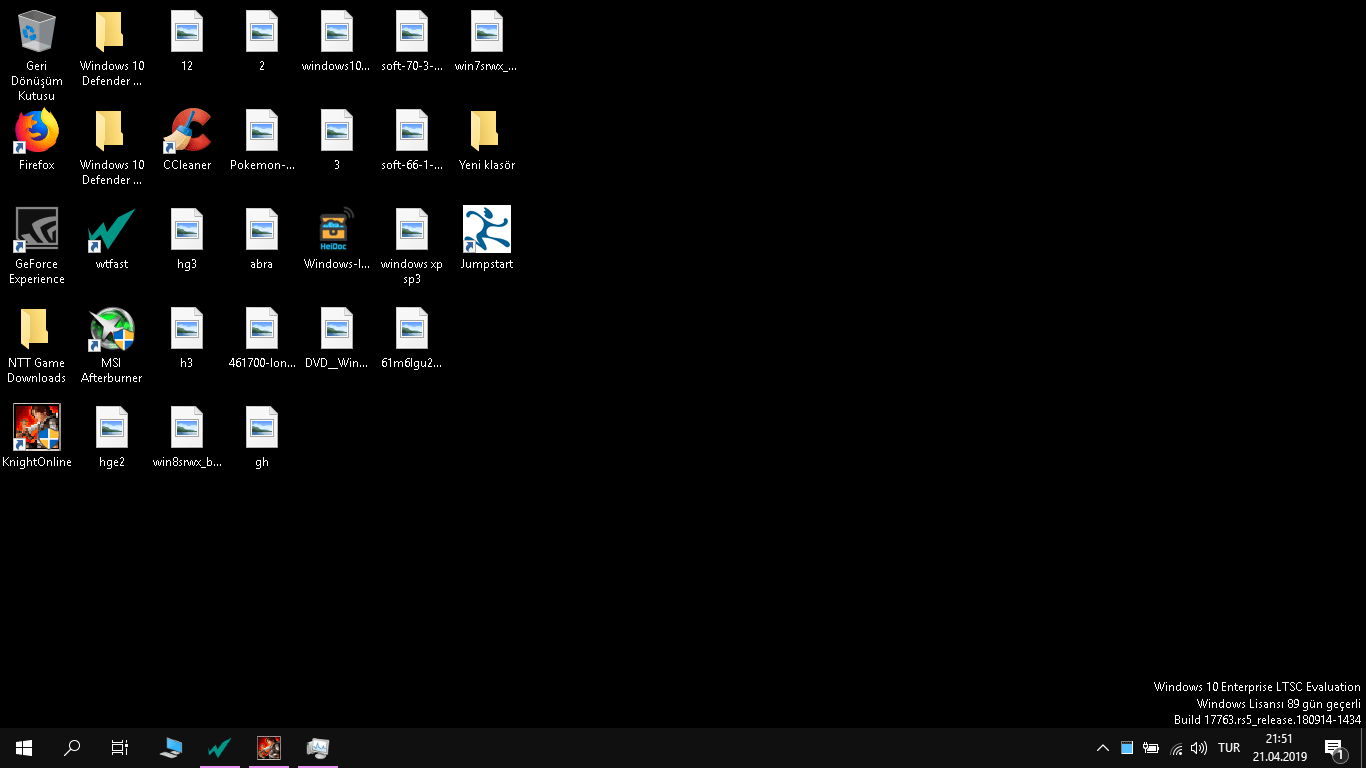Open taskbar search with the magnifier
Image resolution: width=1366 pixels, height=768 pixels.
click(x=72, y=748)
